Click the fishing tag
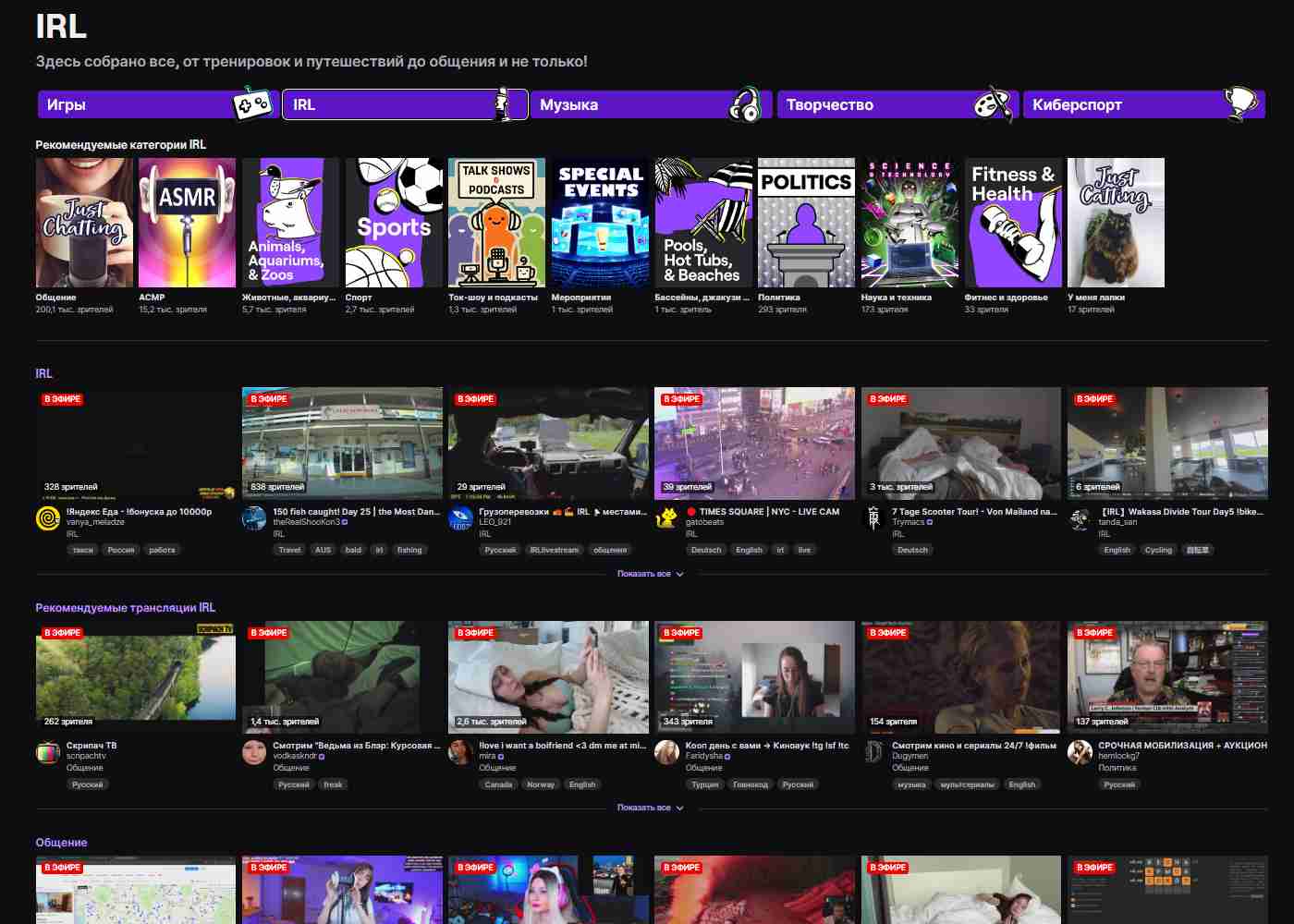Screen dimensions: 1294x924 tap(409, 550)
